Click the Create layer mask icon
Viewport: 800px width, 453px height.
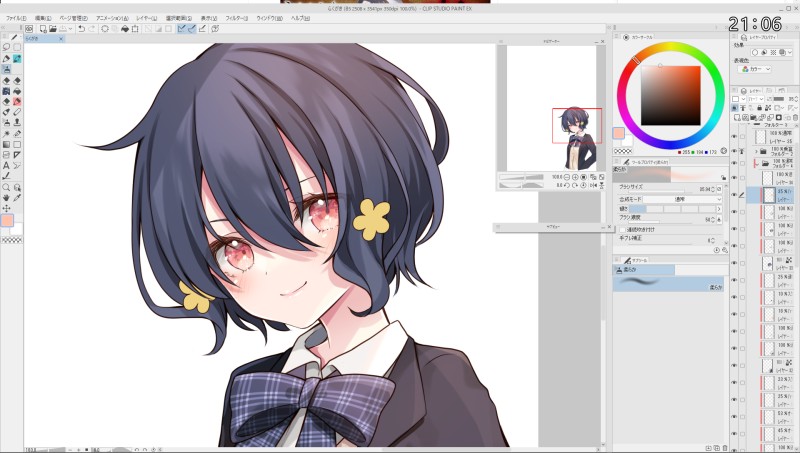point(779,116)
